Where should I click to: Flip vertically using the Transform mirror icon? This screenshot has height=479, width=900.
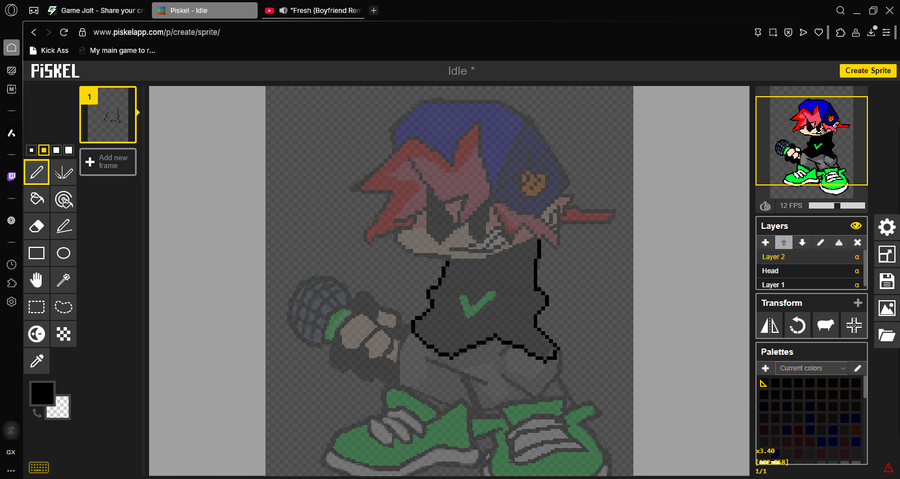point(769,325)
